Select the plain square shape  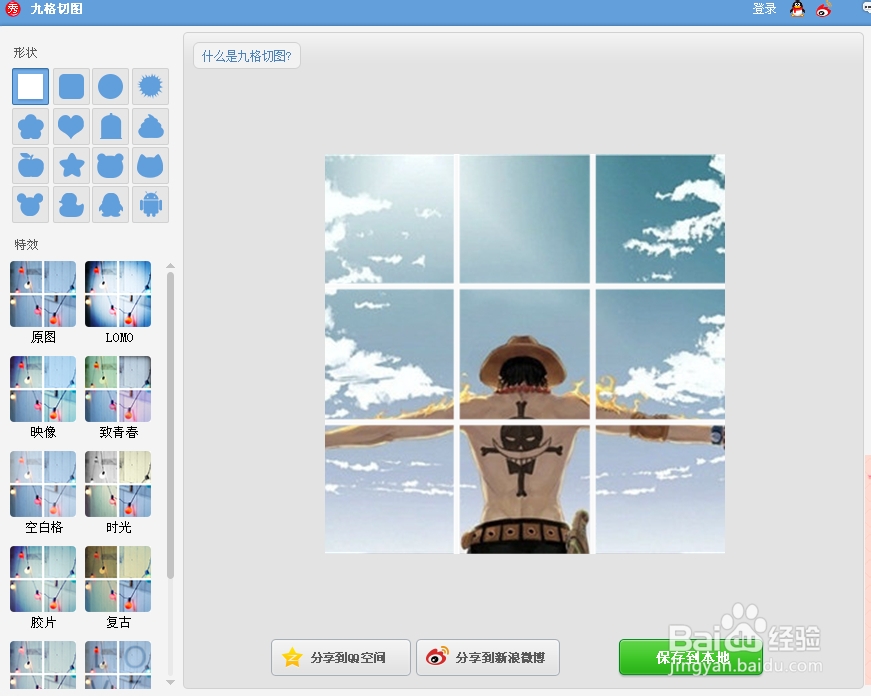31,87
